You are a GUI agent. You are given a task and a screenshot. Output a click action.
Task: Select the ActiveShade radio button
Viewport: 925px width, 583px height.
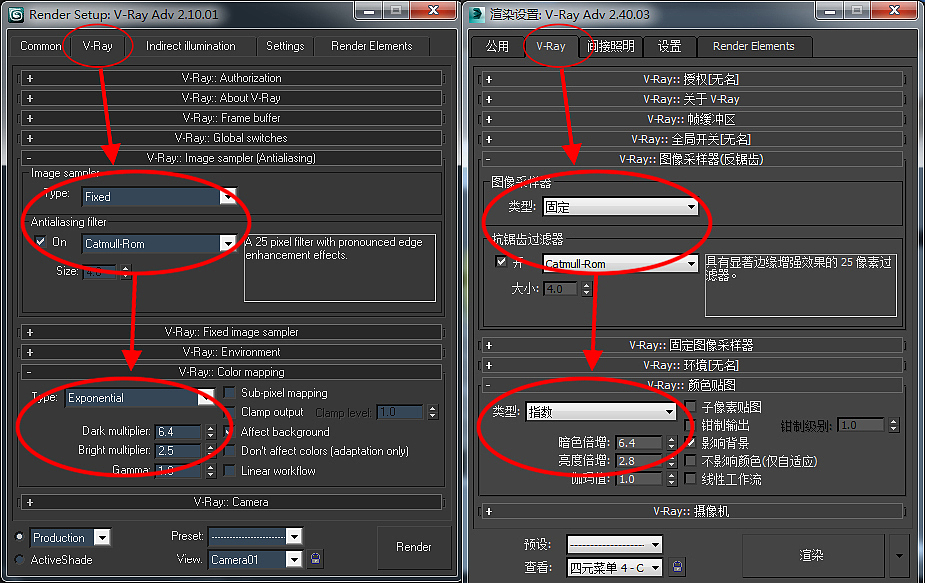coord(19,559)
